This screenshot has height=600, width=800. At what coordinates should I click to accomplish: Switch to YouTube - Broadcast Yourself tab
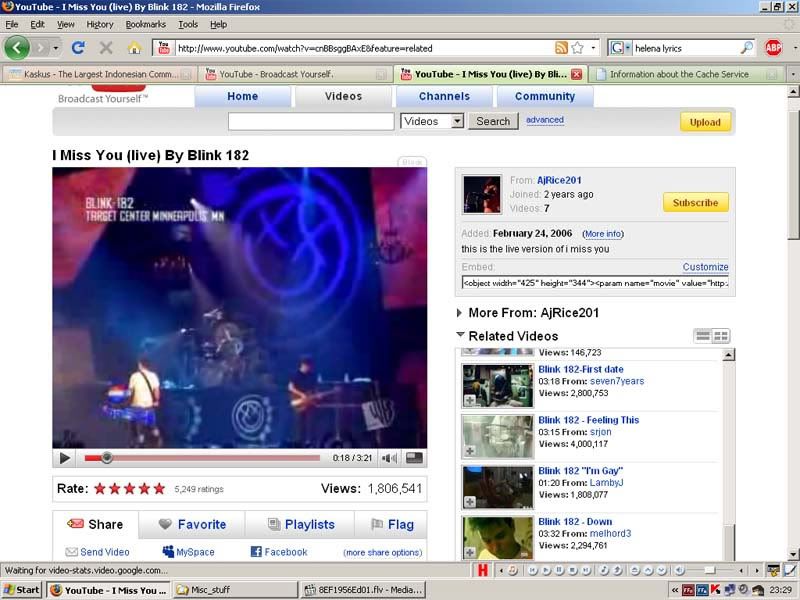(294, 74)
